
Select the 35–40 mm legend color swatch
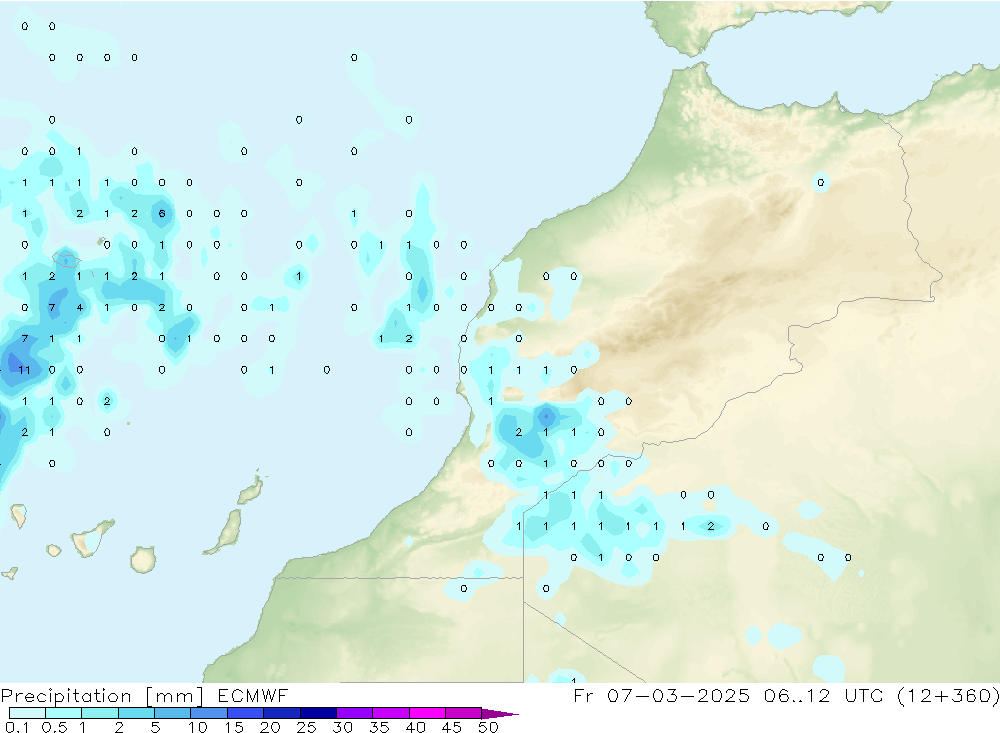(391, 713)
